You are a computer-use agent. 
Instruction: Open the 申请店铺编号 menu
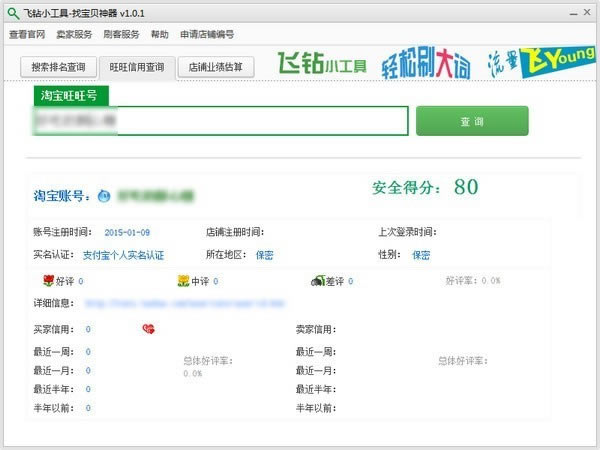pos(207,34)
